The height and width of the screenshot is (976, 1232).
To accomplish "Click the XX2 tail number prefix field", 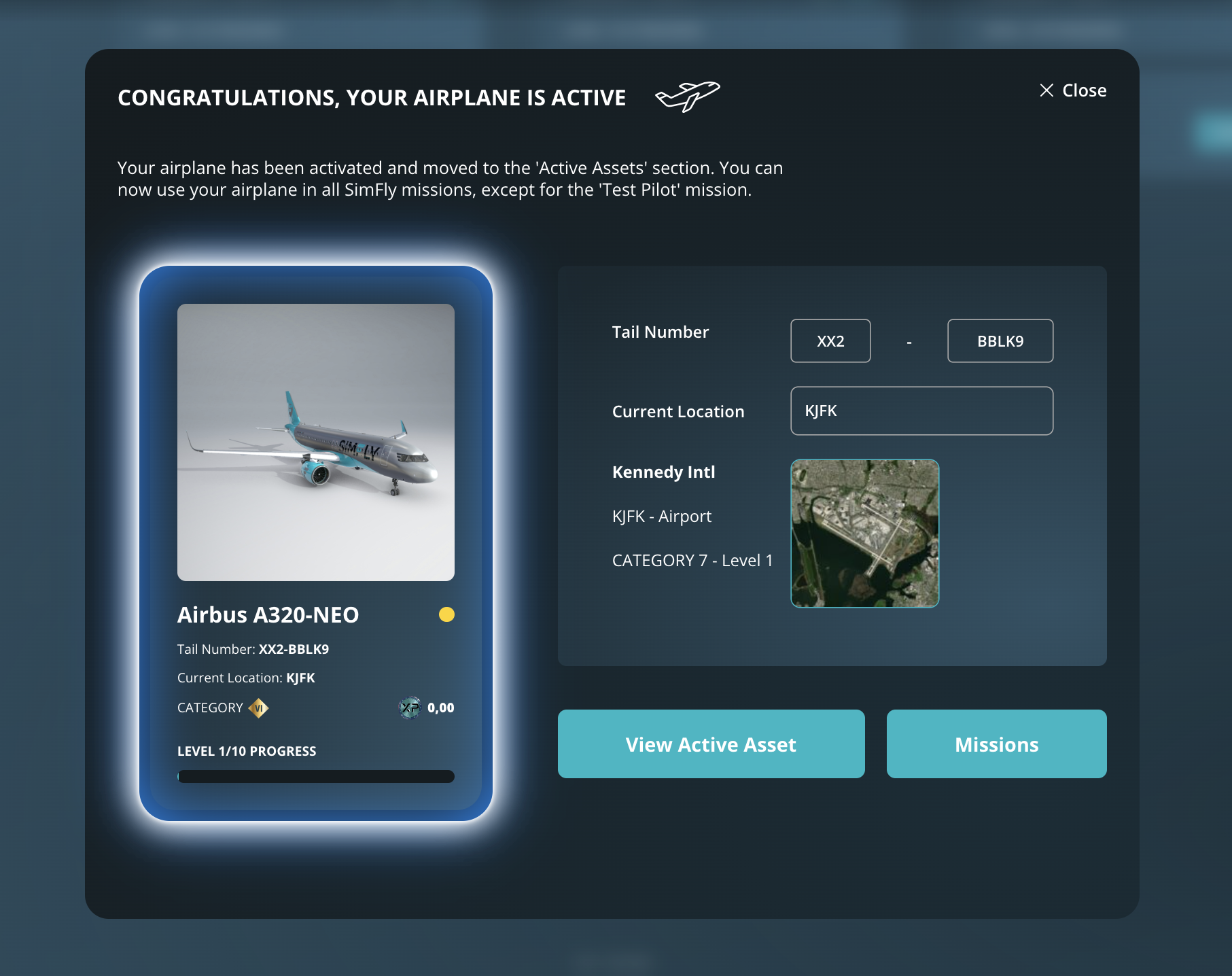I will [830, 341].
